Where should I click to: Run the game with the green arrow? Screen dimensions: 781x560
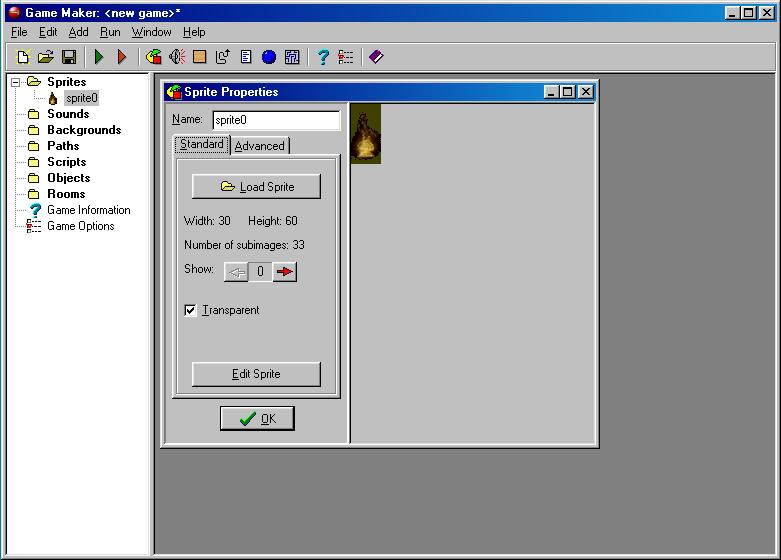point(99,57)
